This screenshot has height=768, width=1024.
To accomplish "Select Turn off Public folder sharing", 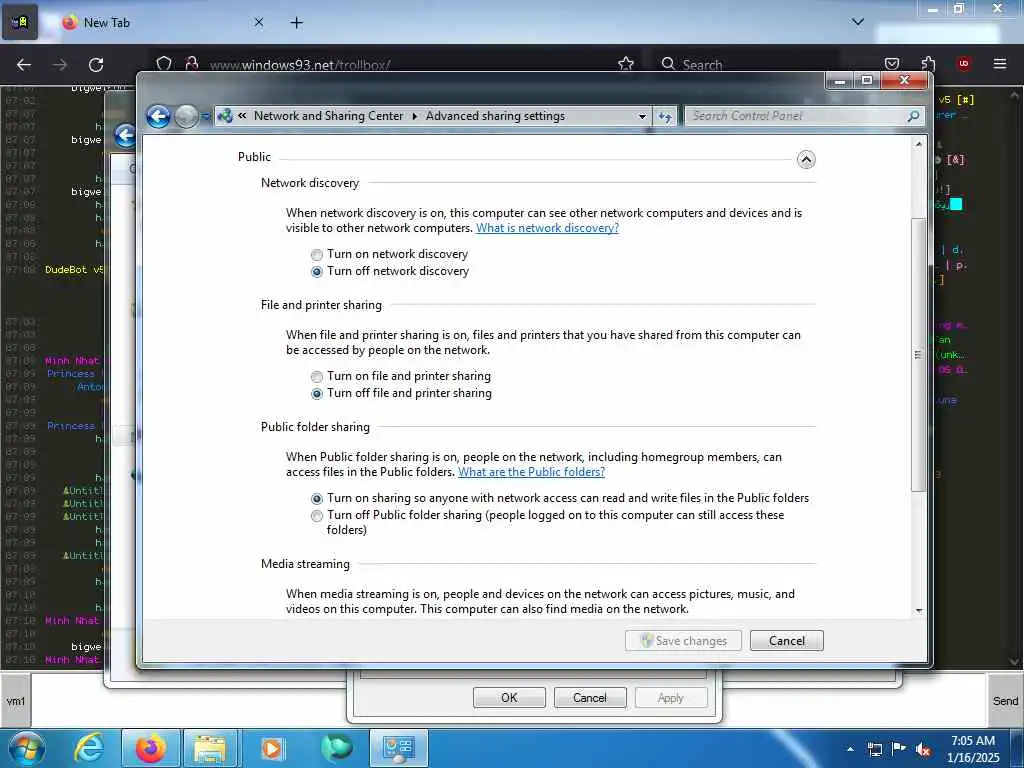I will (317, 516).
